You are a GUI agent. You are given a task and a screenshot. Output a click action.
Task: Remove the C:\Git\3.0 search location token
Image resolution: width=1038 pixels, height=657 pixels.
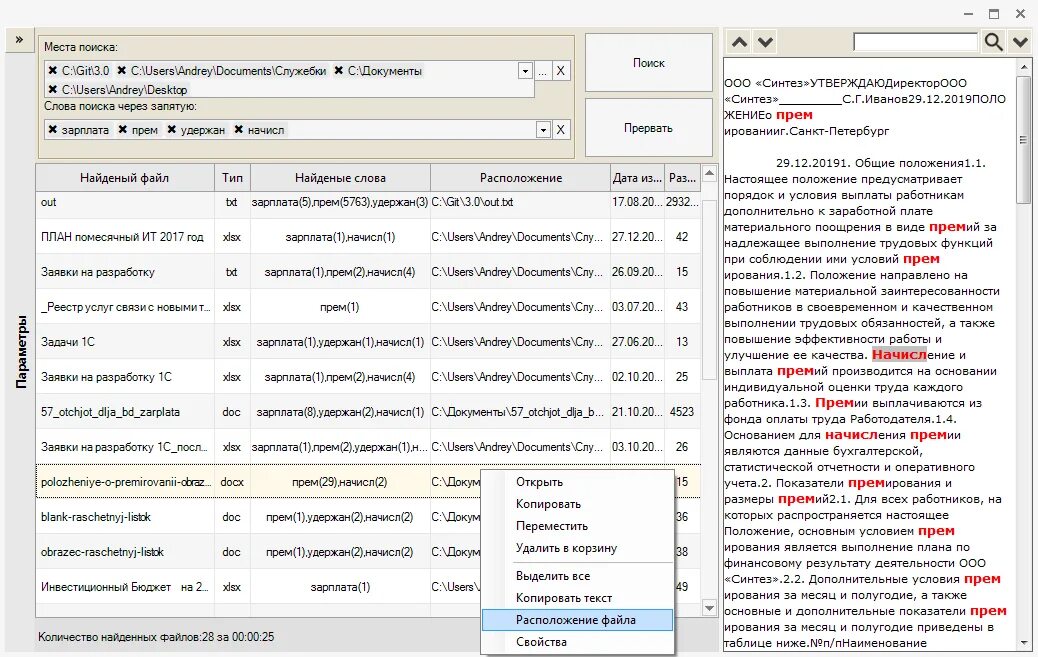pos(51,71)
